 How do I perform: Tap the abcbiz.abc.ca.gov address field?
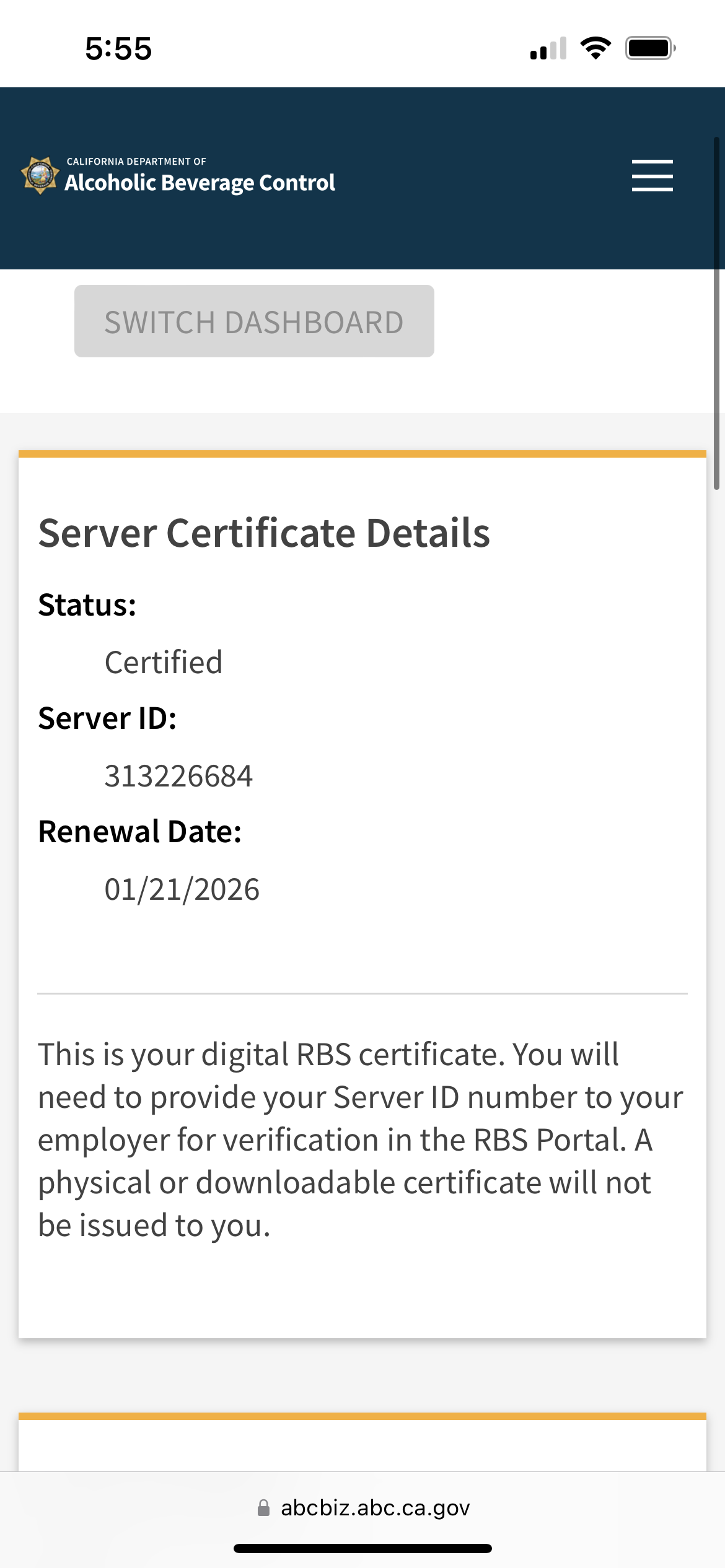click(375, 1508)
